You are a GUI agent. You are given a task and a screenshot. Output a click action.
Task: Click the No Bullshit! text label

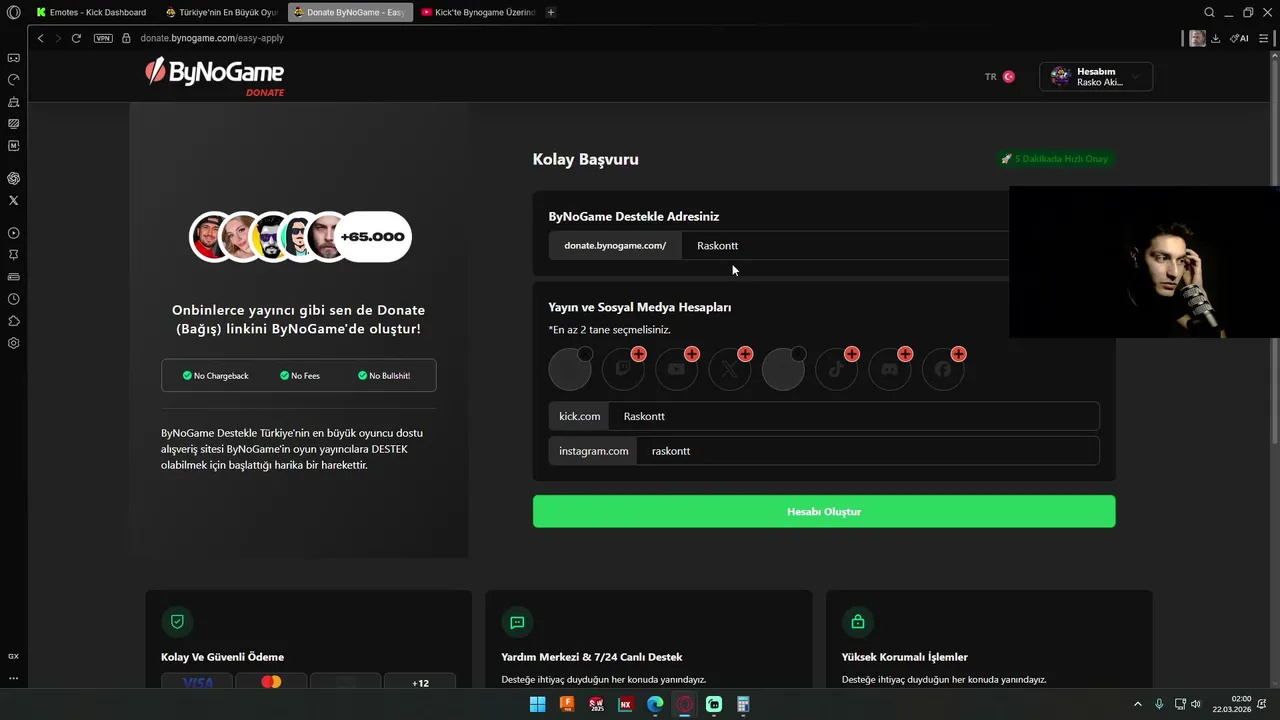[389, 376]
